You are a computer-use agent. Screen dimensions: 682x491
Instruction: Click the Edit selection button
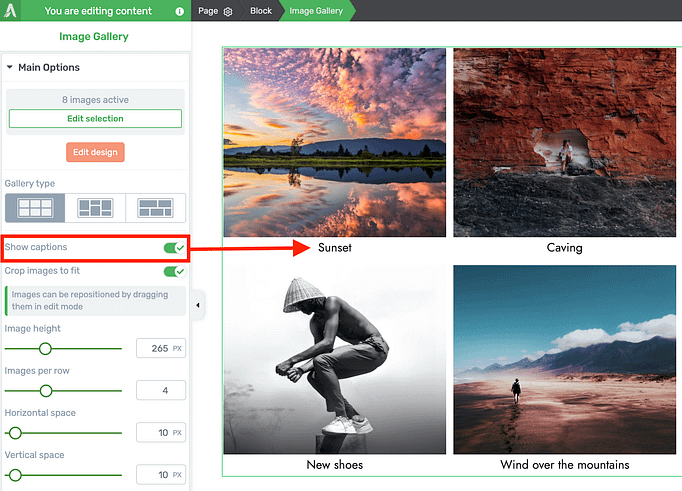point(95,119)
